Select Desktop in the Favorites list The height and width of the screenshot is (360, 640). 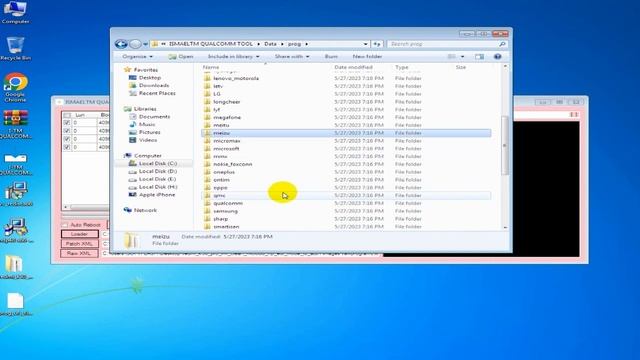tap(150, 78)
